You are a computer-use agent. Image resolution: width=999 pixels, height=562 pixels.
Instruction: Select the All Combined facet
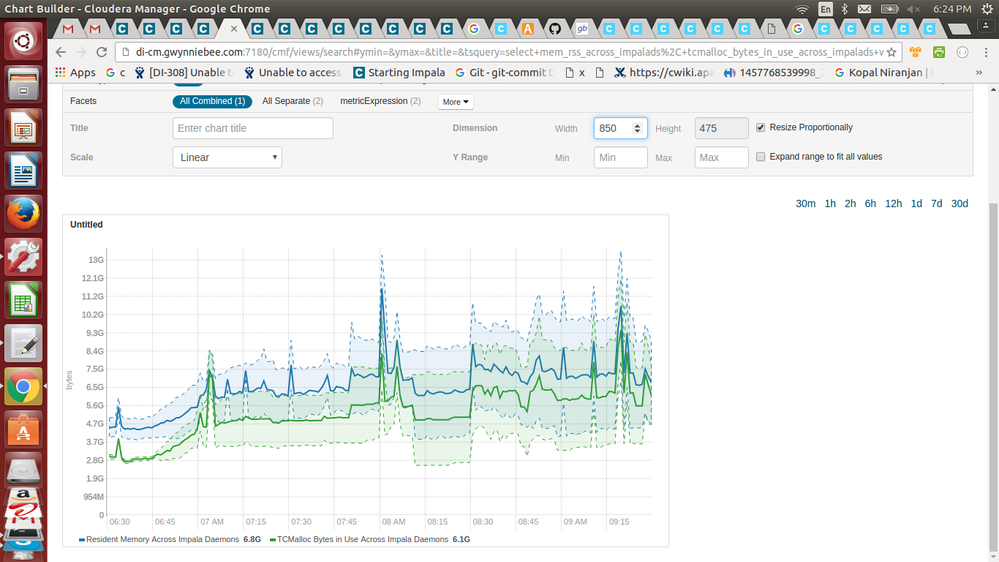[x=212, y=101]
